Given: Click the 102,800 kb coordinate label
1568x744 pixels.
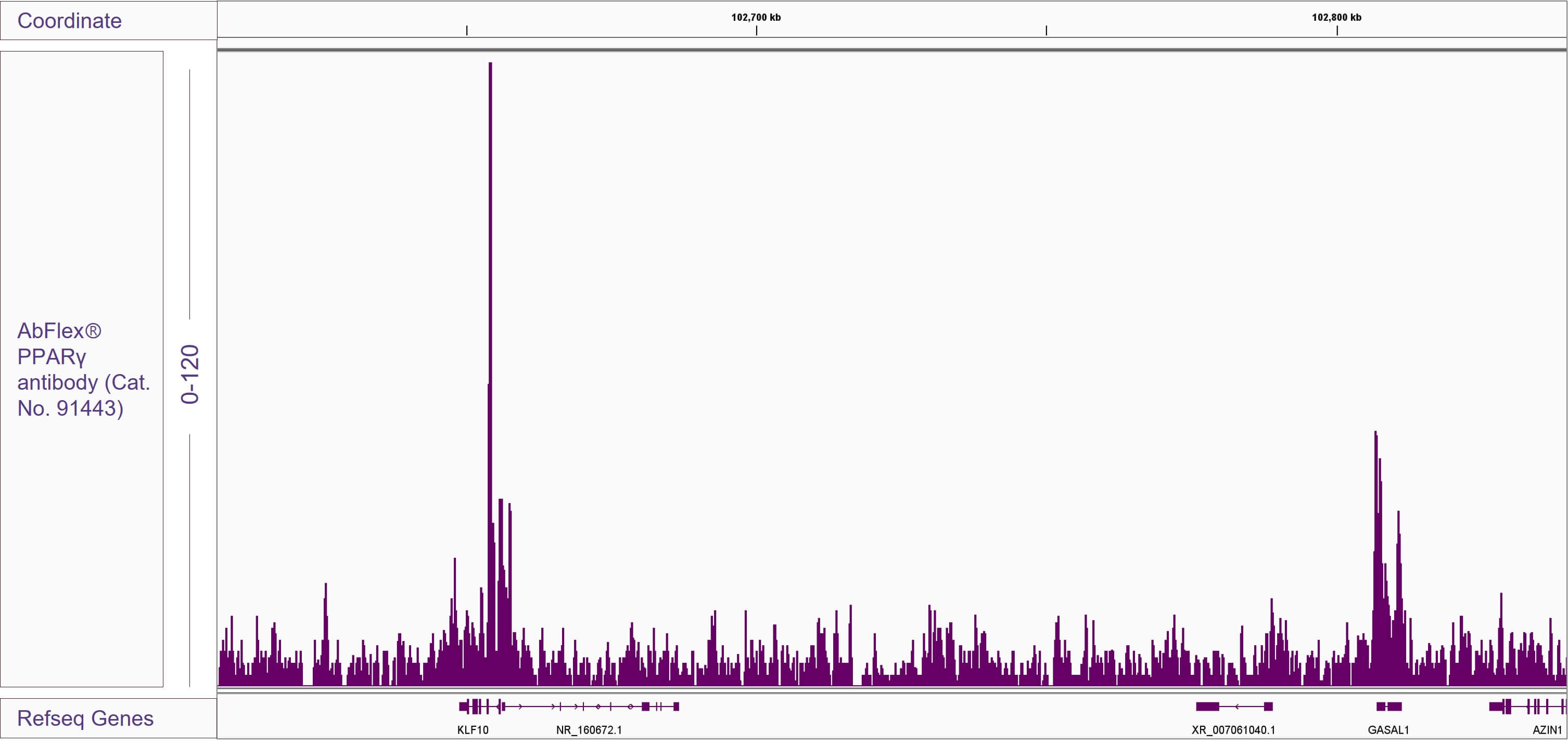Looking at the screenshot, I should pos(1337,17).
